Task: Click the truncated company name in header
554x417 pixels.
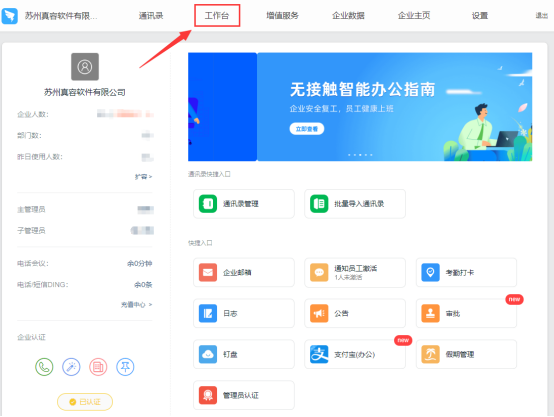Action: tap(61, 16)
